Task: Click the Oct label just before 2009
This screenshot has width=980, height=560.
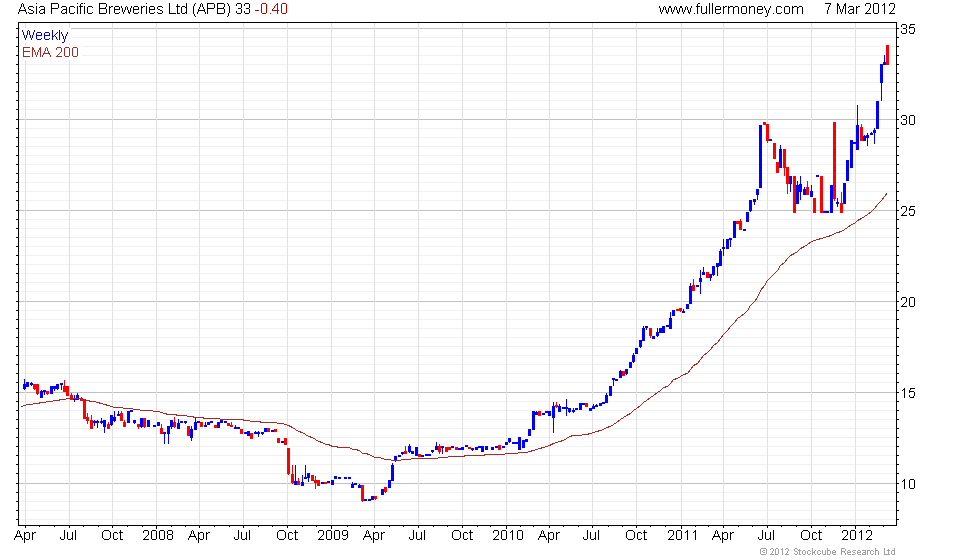Action: (287, 536)
